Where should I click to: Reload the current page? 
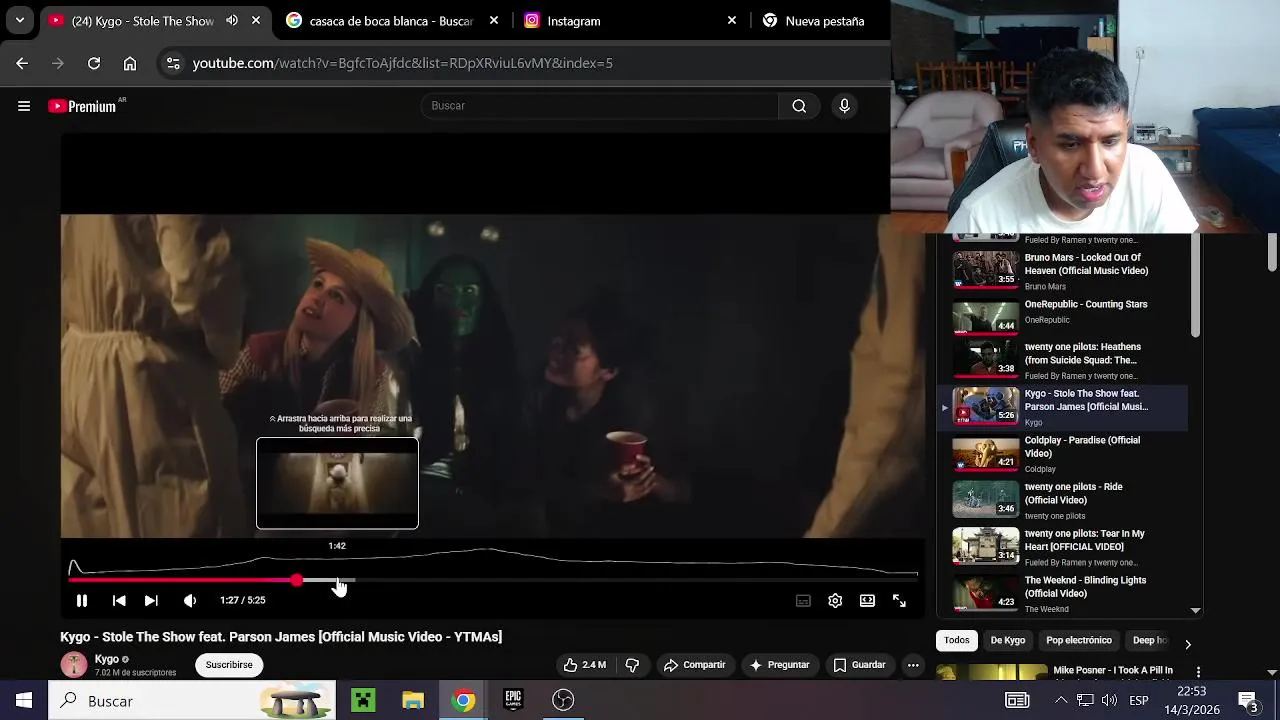pyautogui.click(x=94, y=63)
